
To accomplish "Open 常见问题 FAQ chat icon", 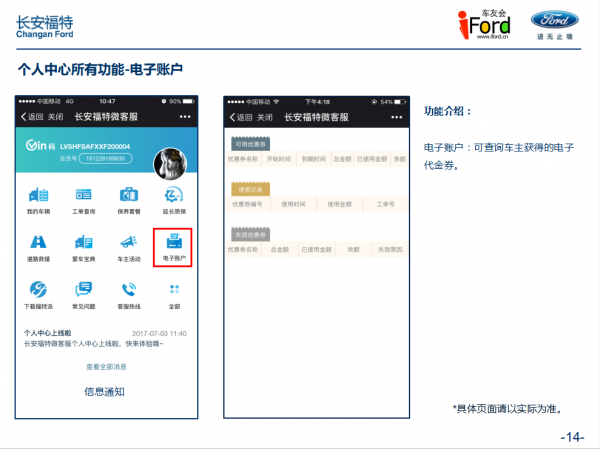I will (83, 289).
